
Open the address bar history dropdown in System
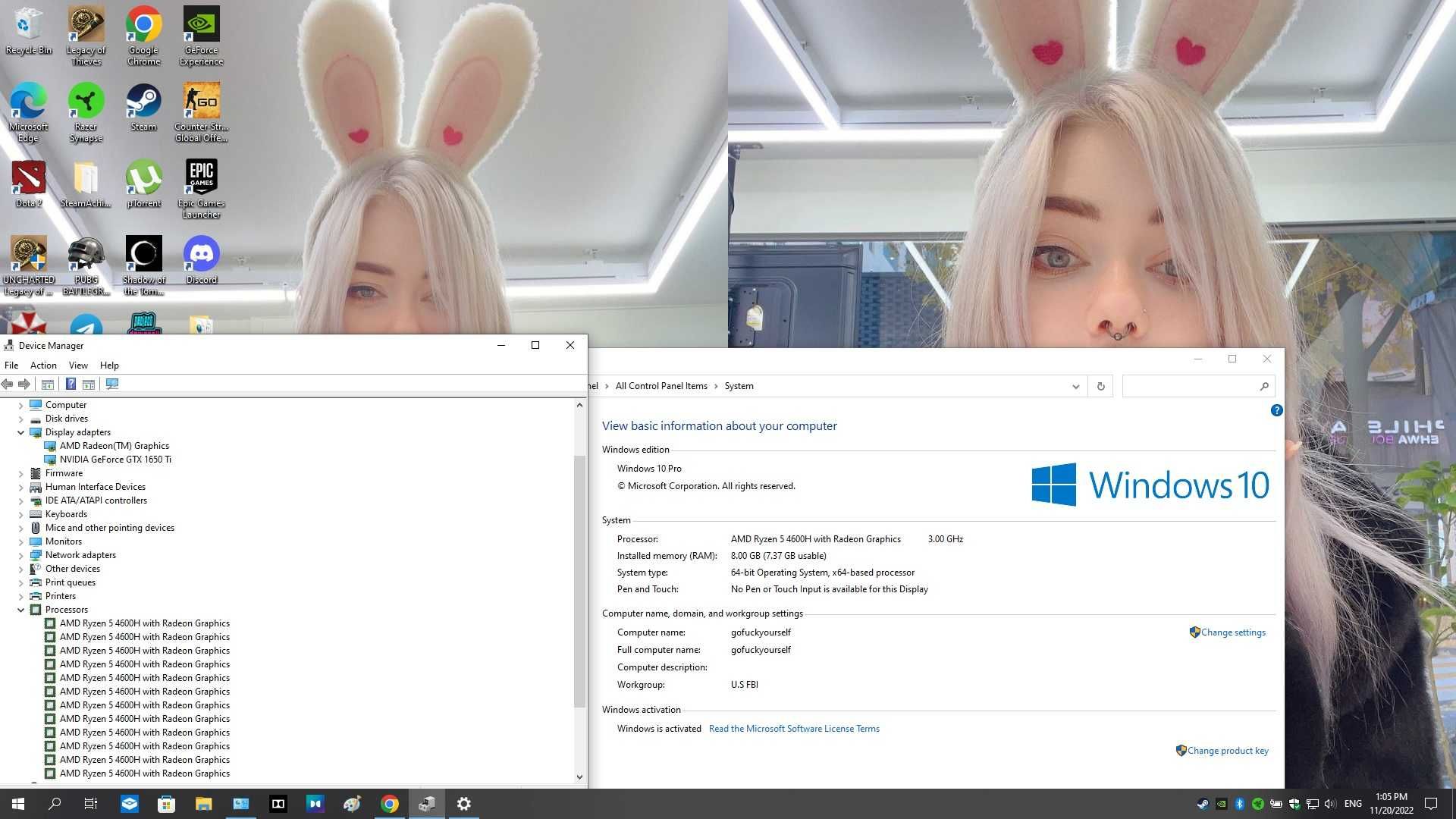[1075, 387]
